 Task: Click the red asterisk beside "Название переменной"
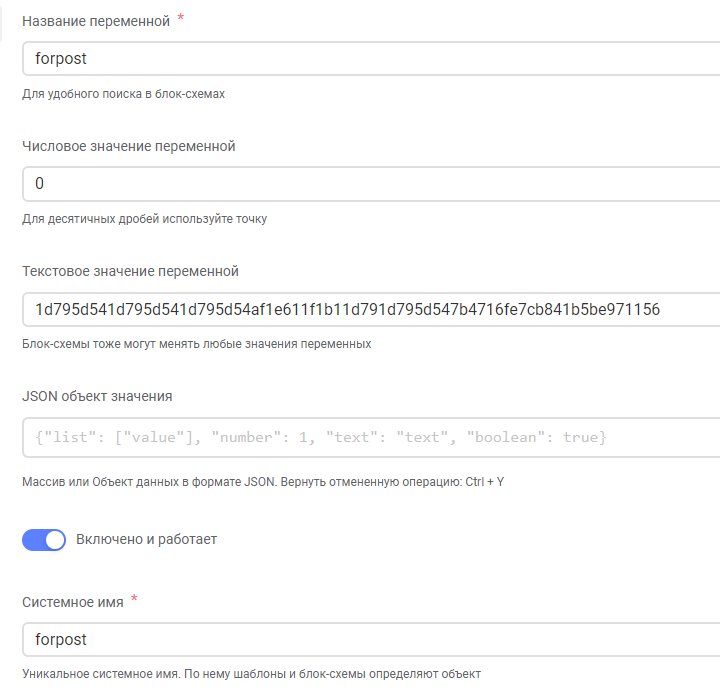(180, 17)
